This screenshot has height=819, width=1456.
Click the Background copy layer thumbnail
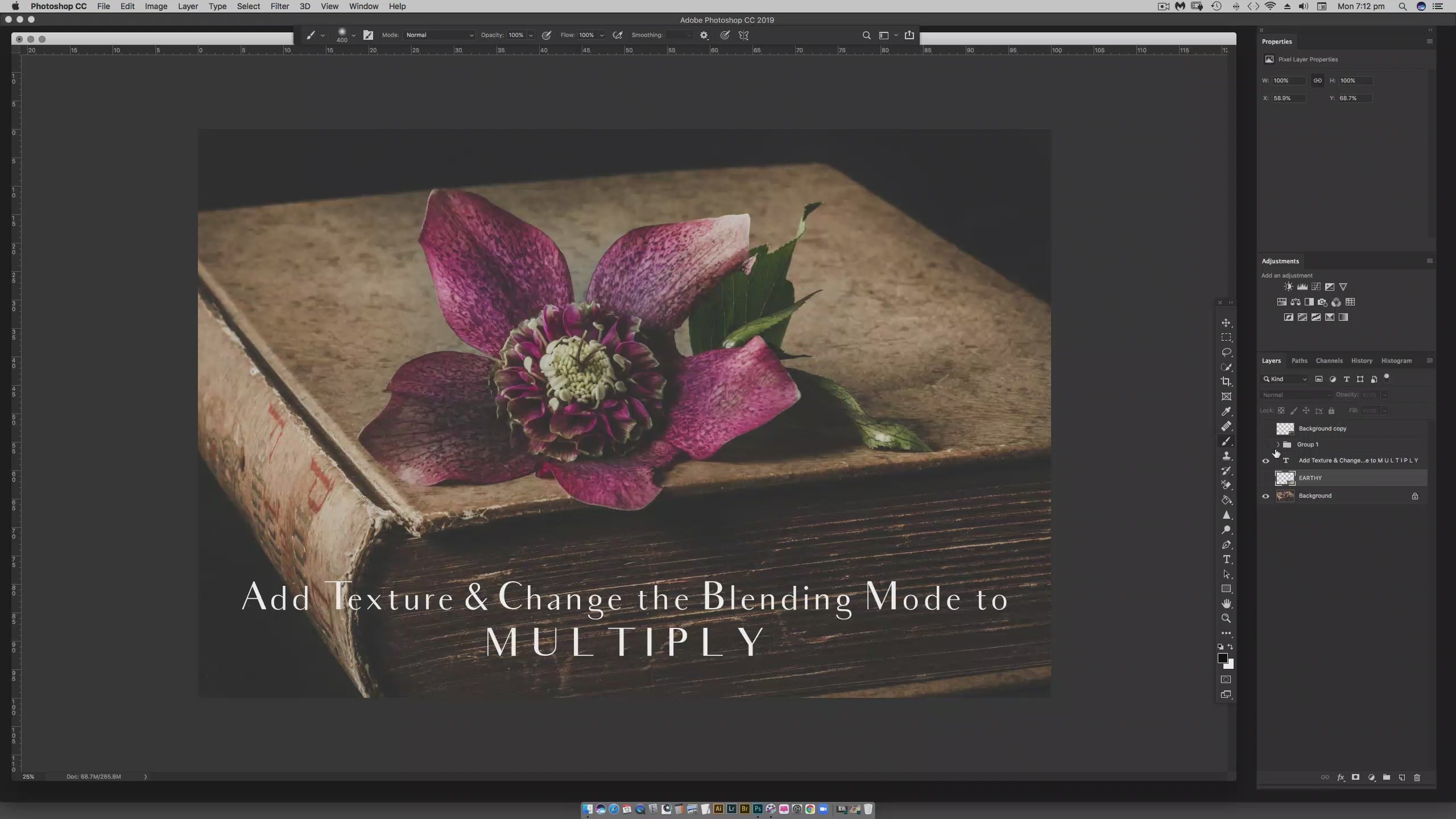[1285, 429]
